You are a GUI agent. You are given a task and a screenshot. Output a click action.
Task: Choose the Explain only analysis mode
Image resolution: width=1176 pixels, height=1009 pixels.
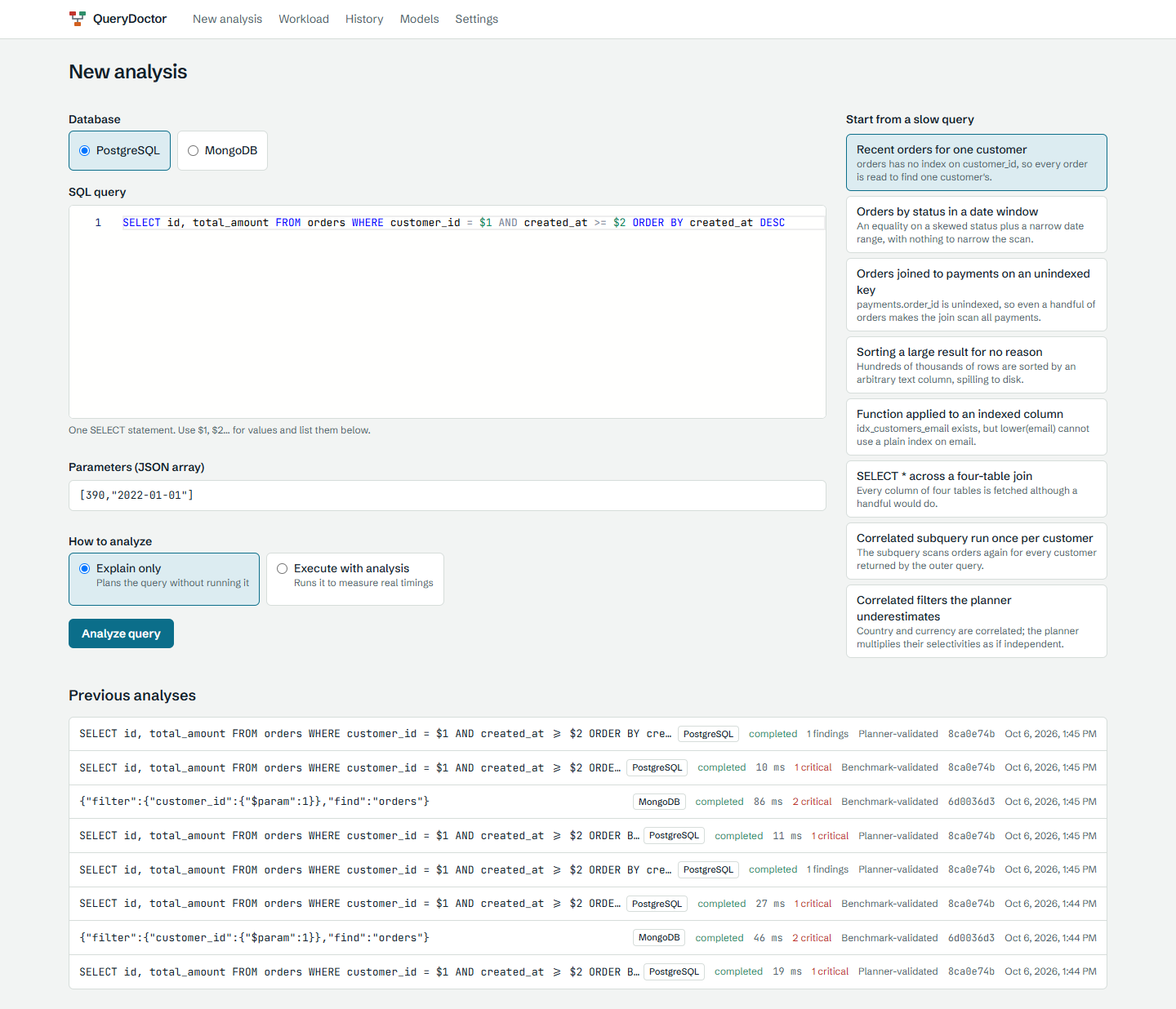164,579
